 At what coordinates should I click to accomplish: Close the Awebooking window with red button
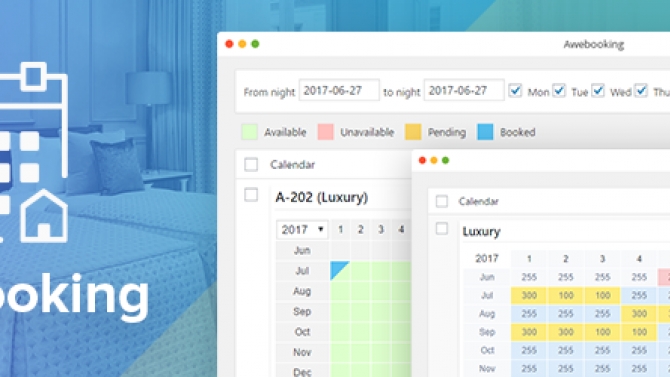(229, 44)
